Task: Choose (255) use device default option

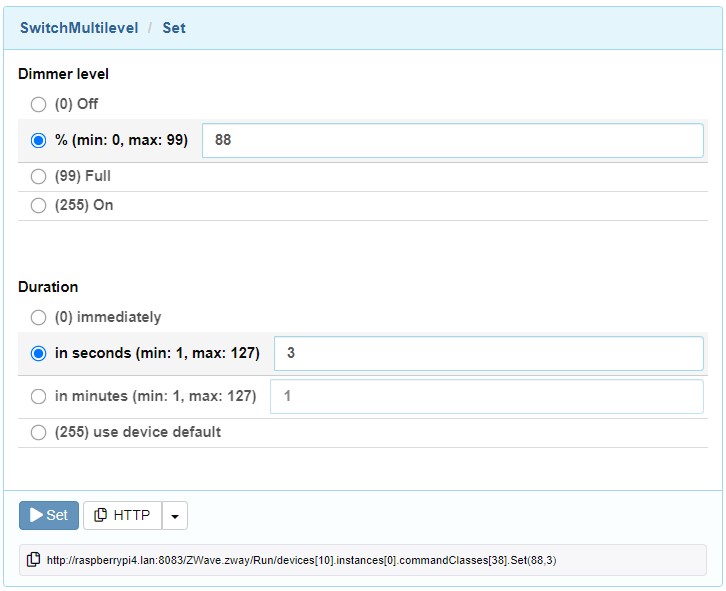Action: click(x=38, y=433)
